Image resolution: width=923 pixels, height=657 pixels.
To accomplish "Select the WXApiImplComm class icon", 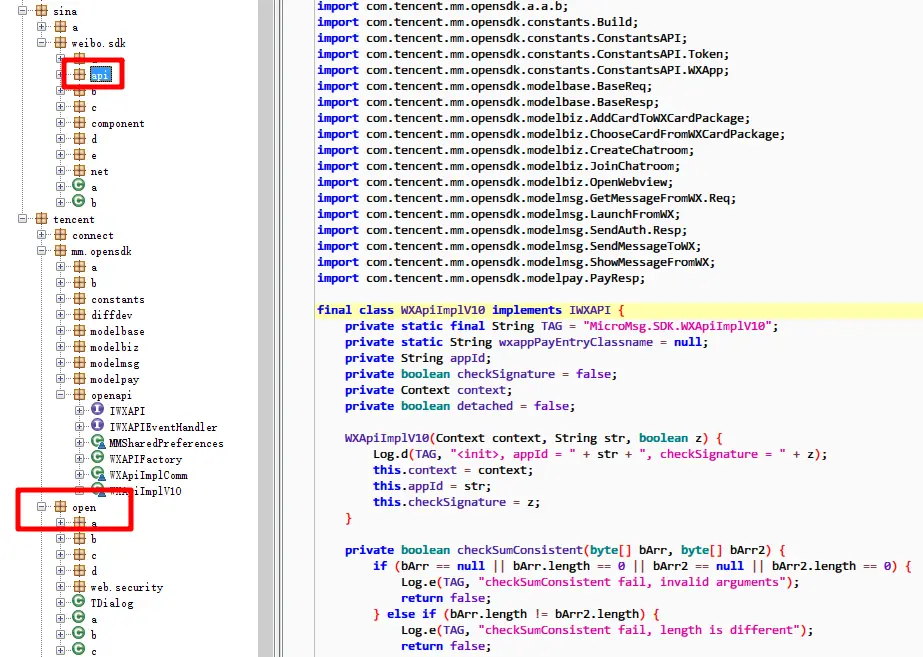I will point(98,474).
